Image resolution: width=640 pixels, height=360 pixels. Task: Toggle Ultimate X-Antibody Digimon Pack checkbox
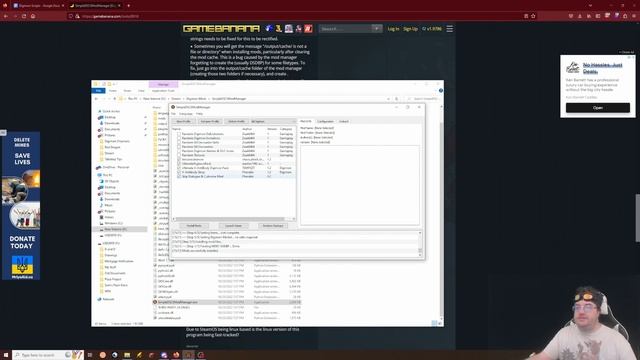point(179,168)
